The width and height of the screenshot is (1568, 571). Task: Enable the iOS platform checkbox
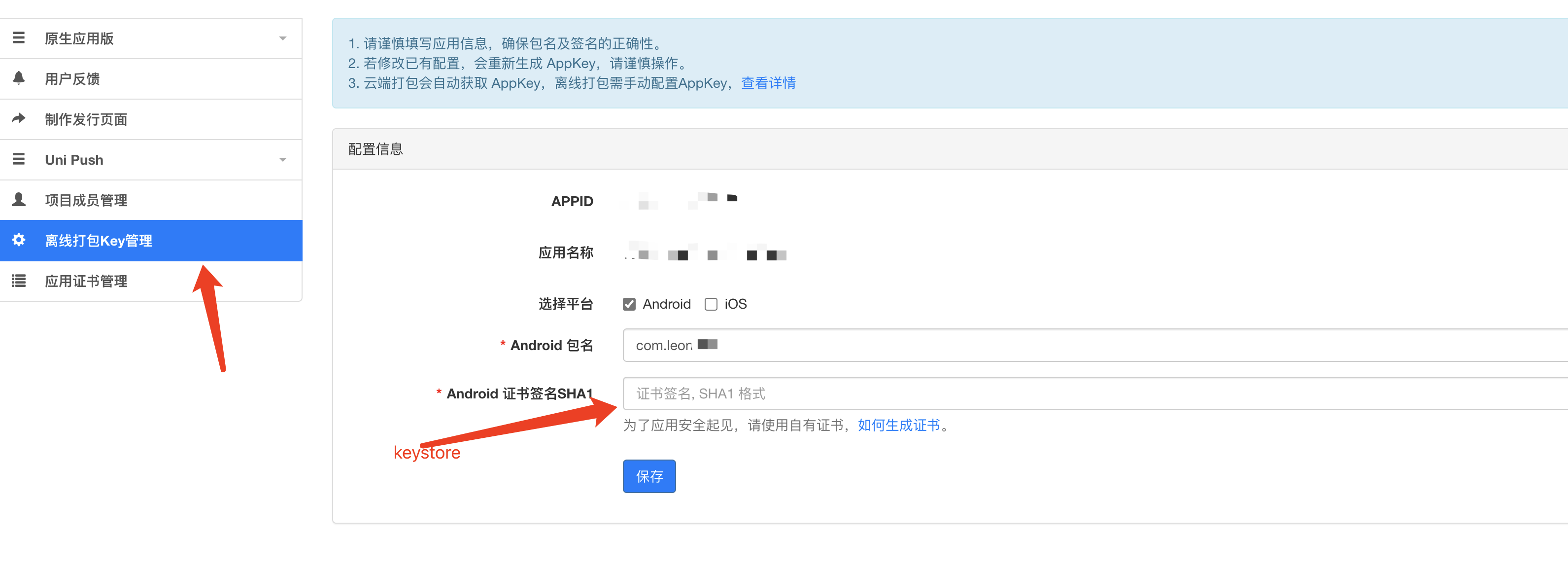pos(711,304)
